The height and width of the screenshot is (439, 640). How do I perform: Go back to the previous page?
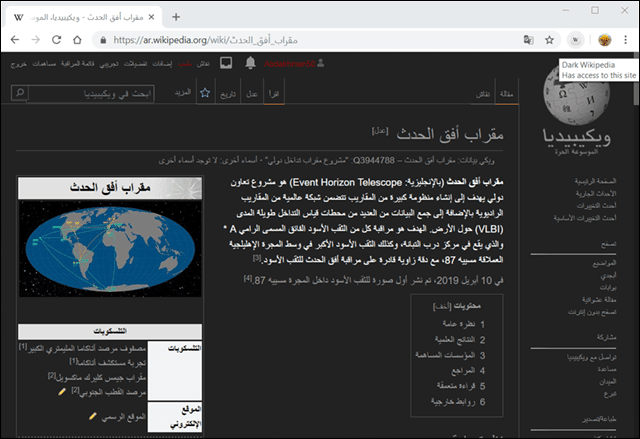point(15,40)
